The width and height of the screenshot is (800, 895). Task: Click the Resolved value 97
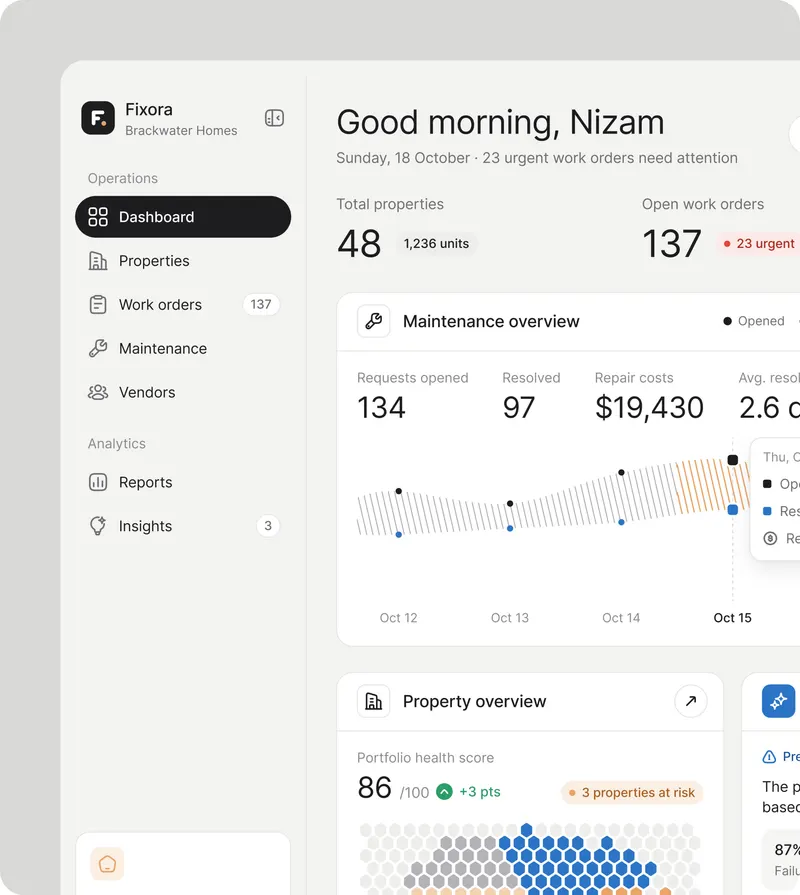pos(519,408)
